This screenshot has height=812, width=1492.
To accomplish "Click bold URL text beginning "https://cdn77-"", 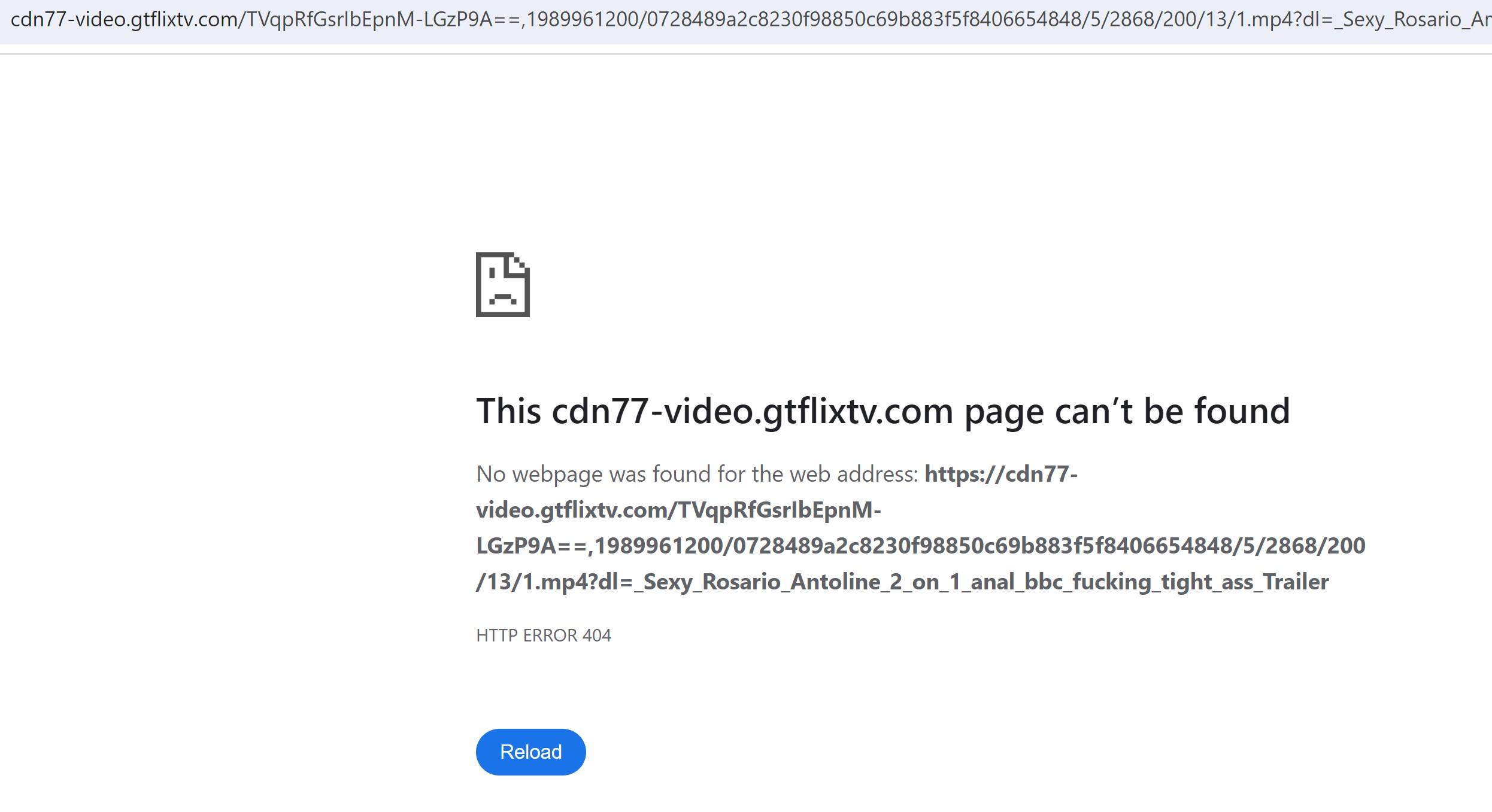I will 1001,474.
